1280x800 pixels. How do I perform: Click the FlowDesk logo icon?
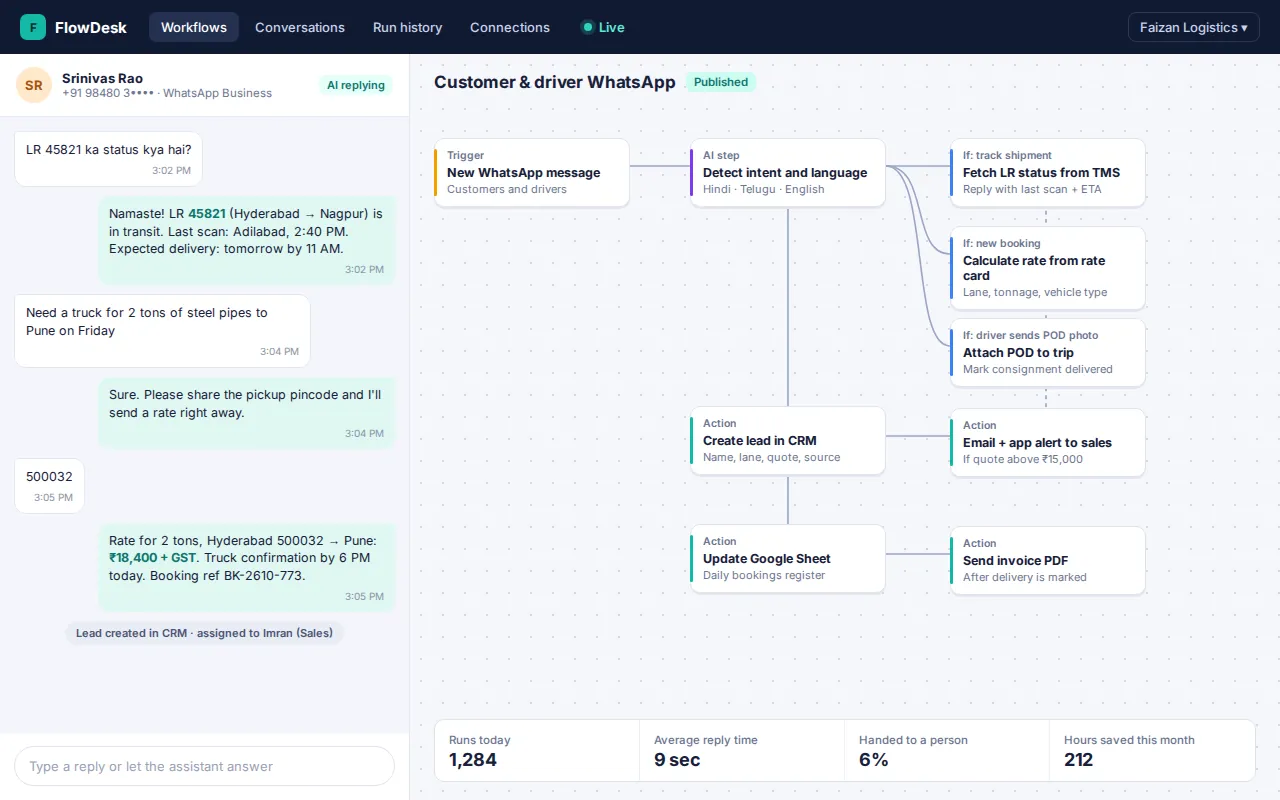[x=33, y=27]
